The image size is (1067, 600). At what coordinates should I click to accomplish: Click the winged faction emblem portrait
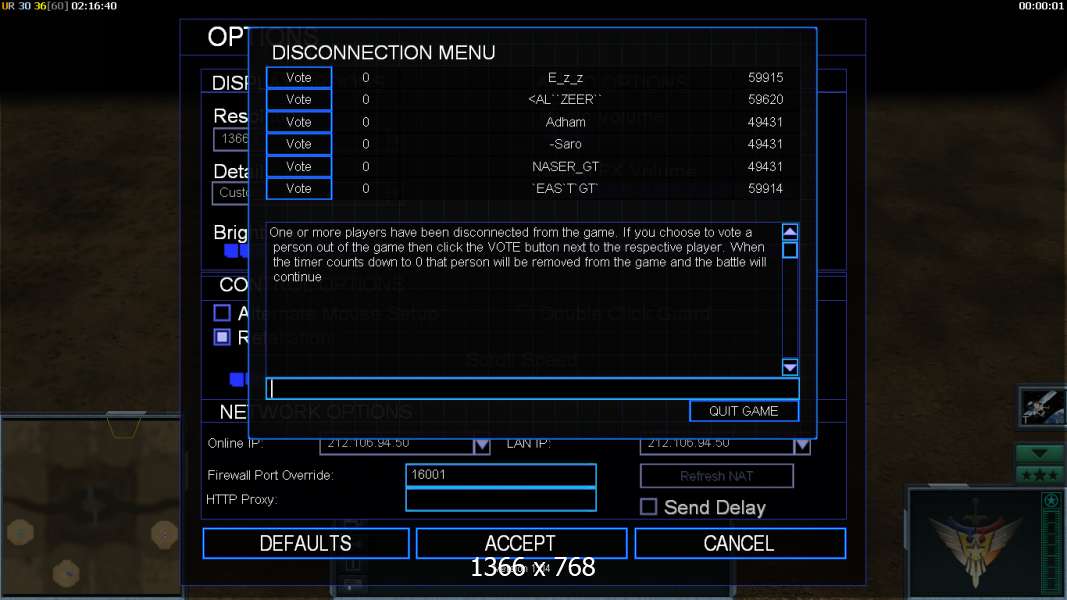point(974,542)
